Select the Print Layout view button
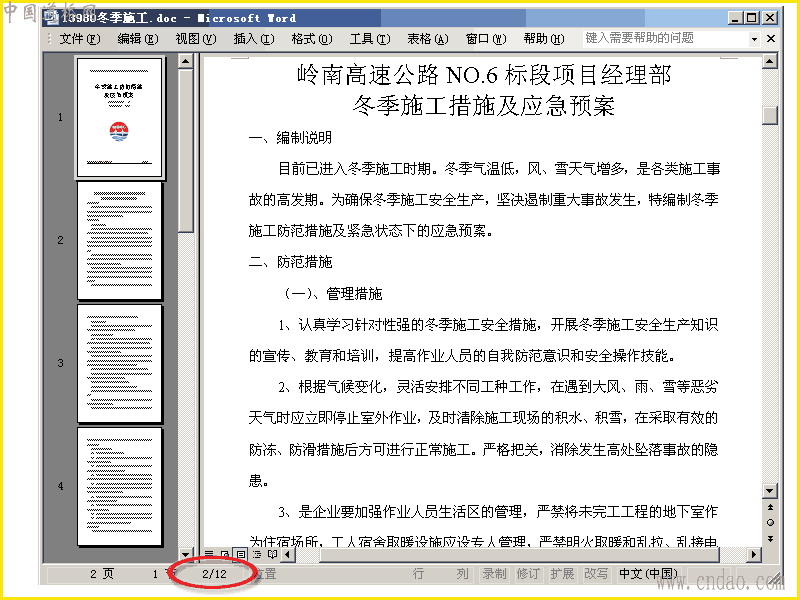The image size is (800, 600). pos(240,554)
